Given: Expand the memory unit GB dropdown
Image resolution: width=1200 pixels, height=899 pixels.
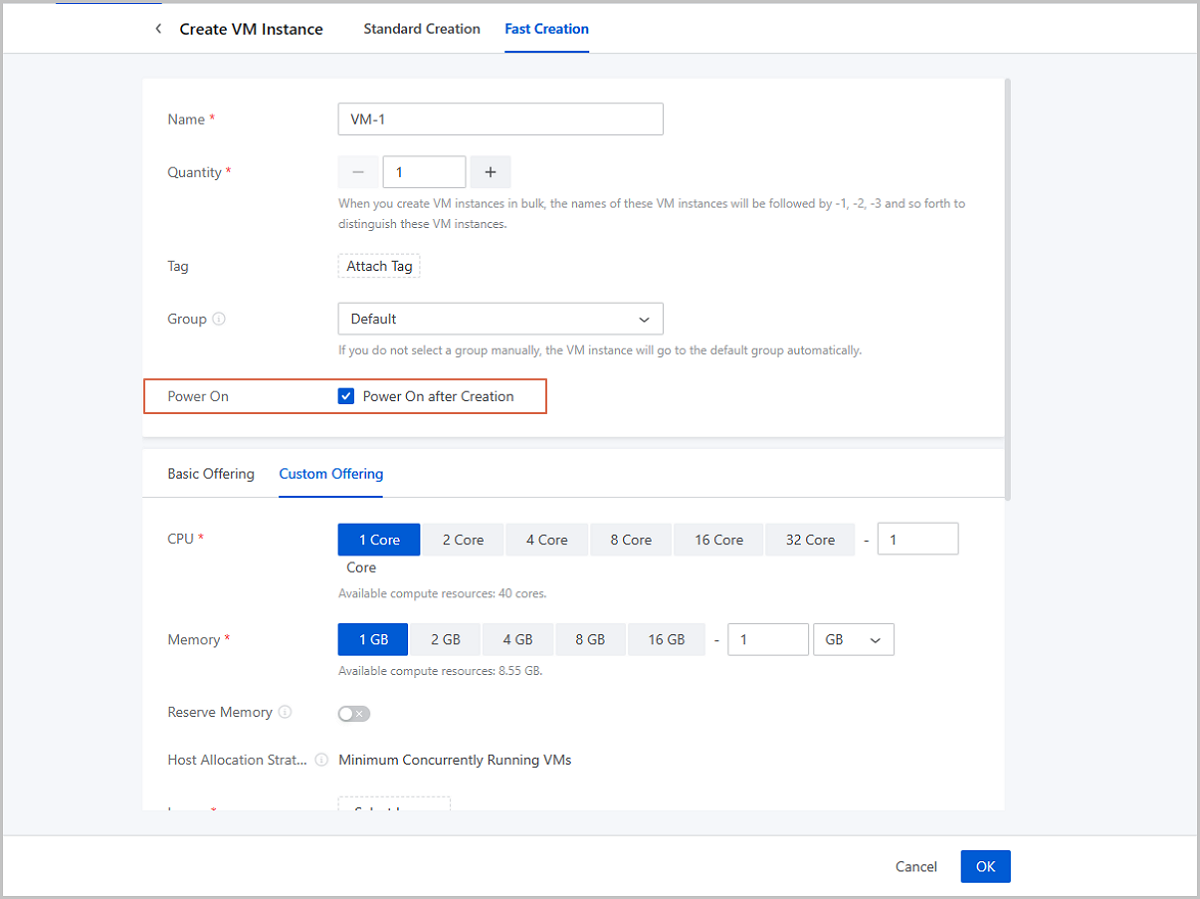Looking at the screenshot, I should (x=854, y=640).
